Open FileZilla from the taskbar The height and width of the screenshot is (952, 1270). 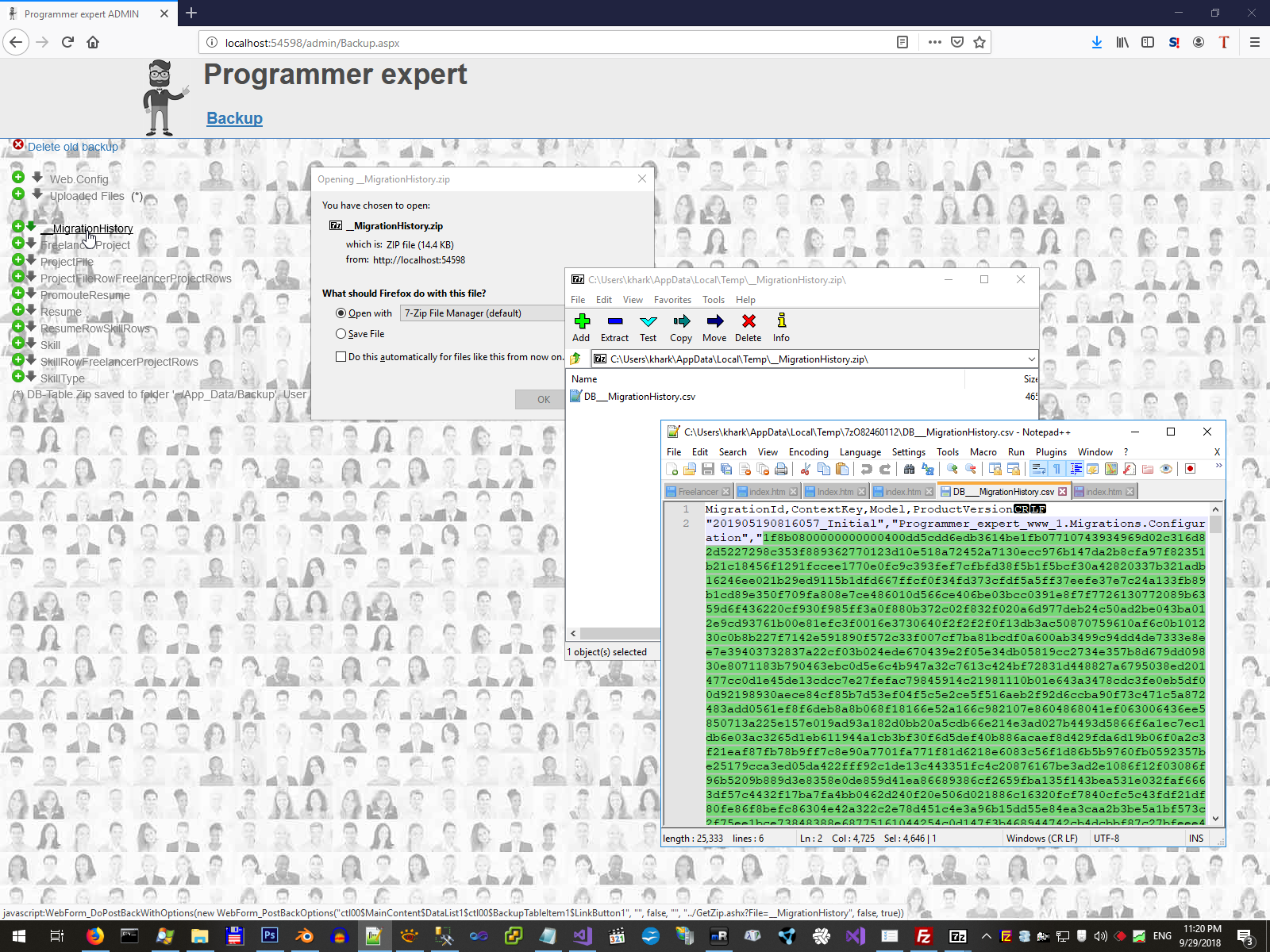[925, 936]
